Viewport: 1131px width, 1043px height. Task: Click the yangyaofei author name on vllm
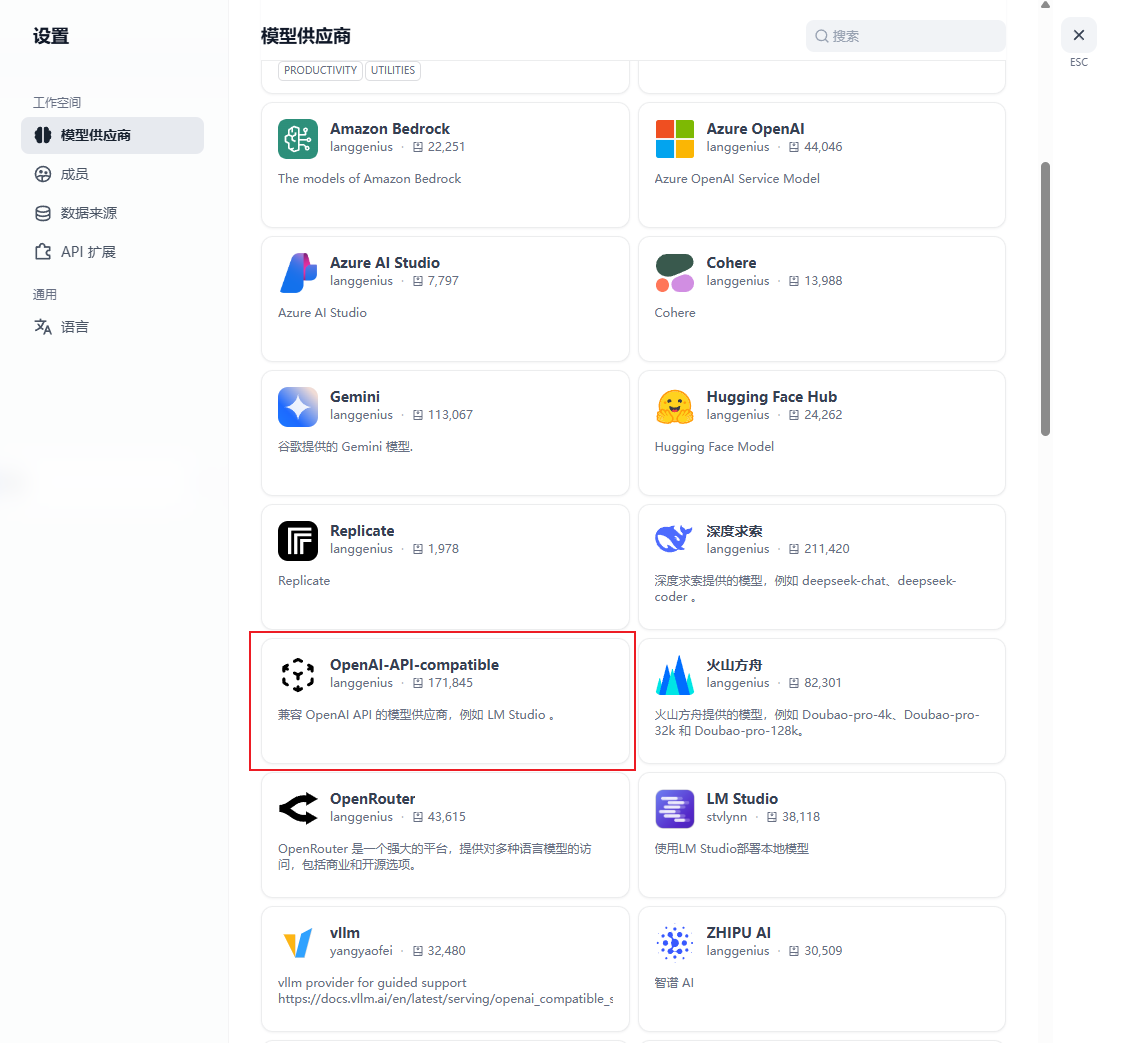[361, 951]
